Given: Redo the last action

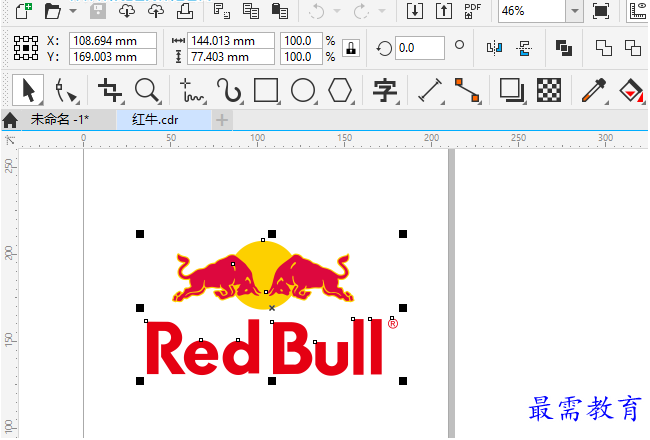Looking at the screenshot, I should coord(361,11).
